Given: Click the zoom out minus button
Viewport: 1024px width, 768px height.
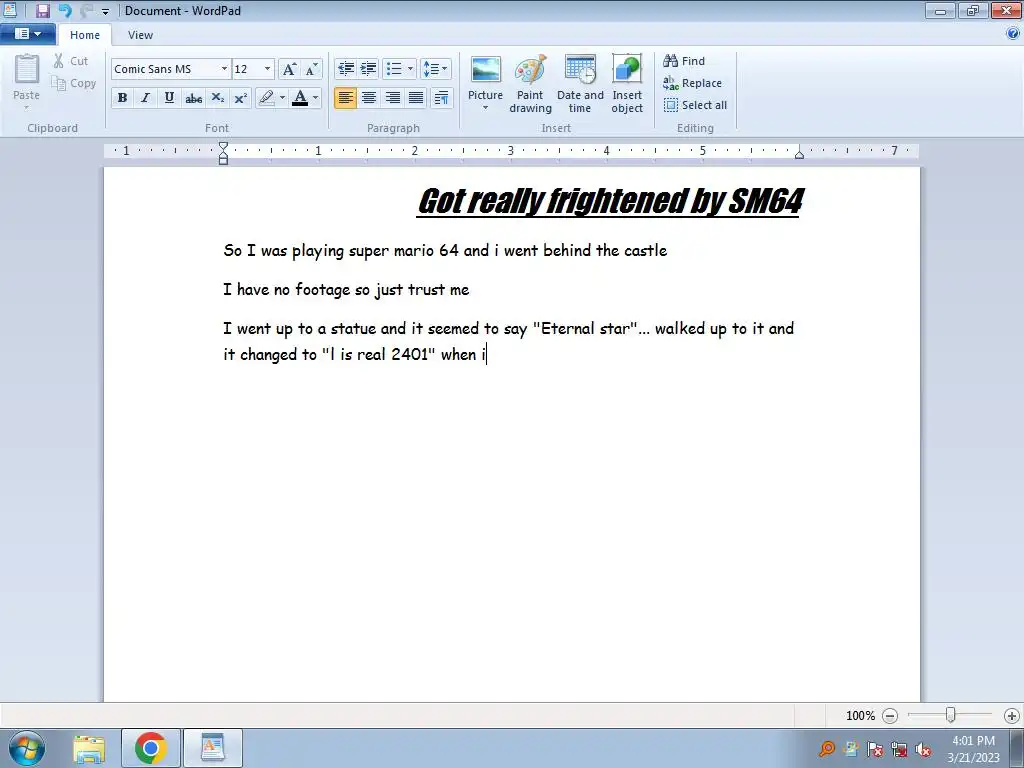Looking at the screenshot, I should click(889, 716).
